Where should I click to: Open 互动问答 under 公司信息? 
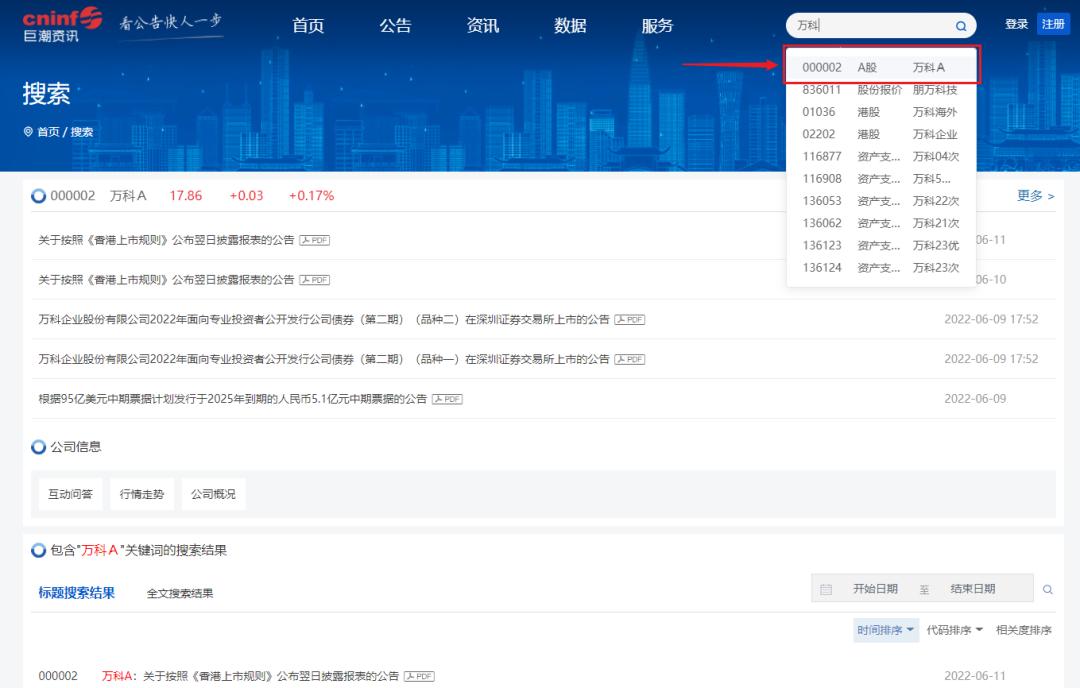(69, 493)
